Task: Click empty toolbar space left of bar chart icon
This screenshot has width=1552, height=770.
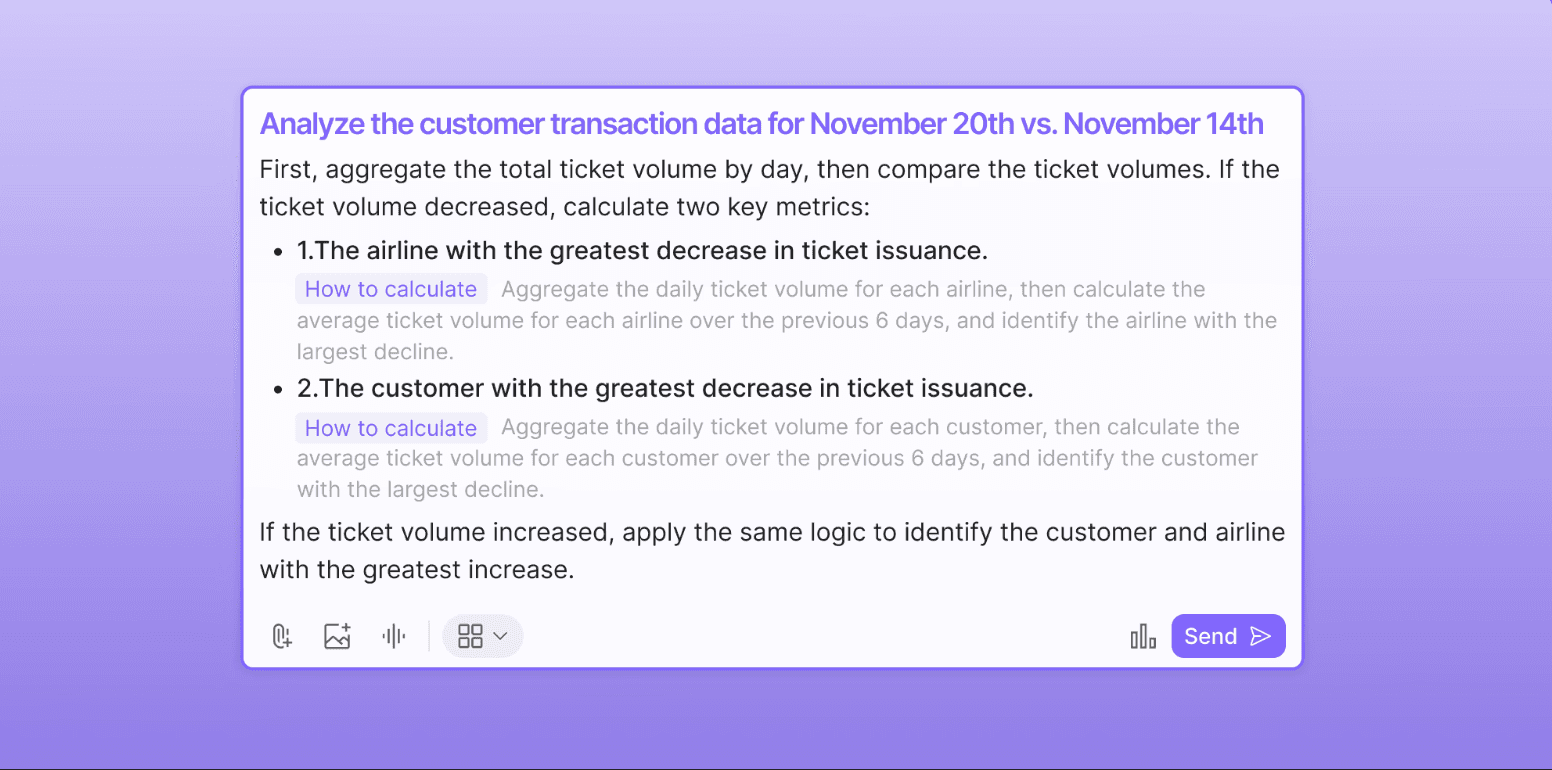Action: [820, 637]
